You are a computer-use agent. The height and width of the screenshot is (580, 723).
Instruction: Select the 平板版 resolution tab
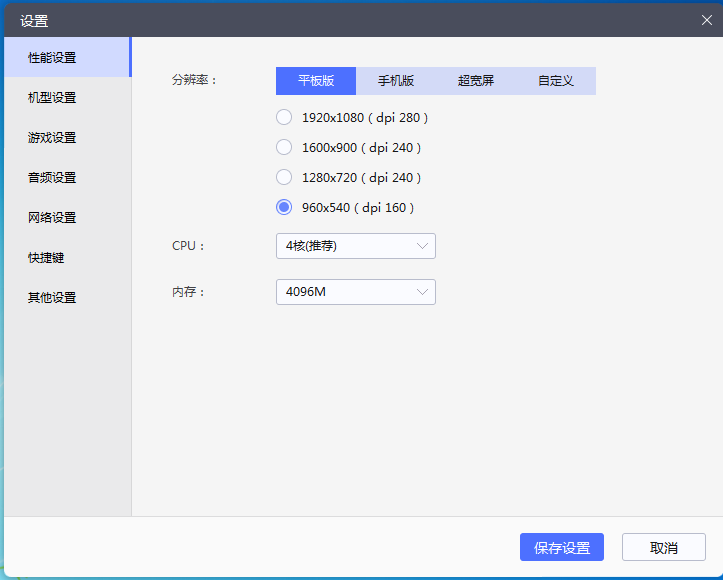(x=316, y=81)
